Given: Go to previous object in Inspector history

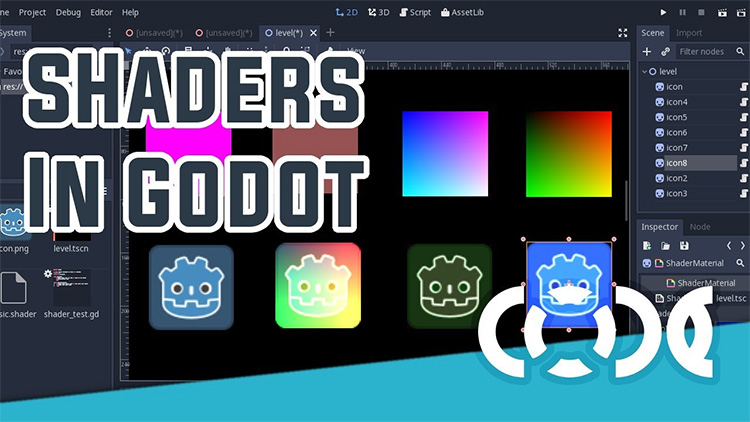Looking at the screenshot, I should (729, 246).
